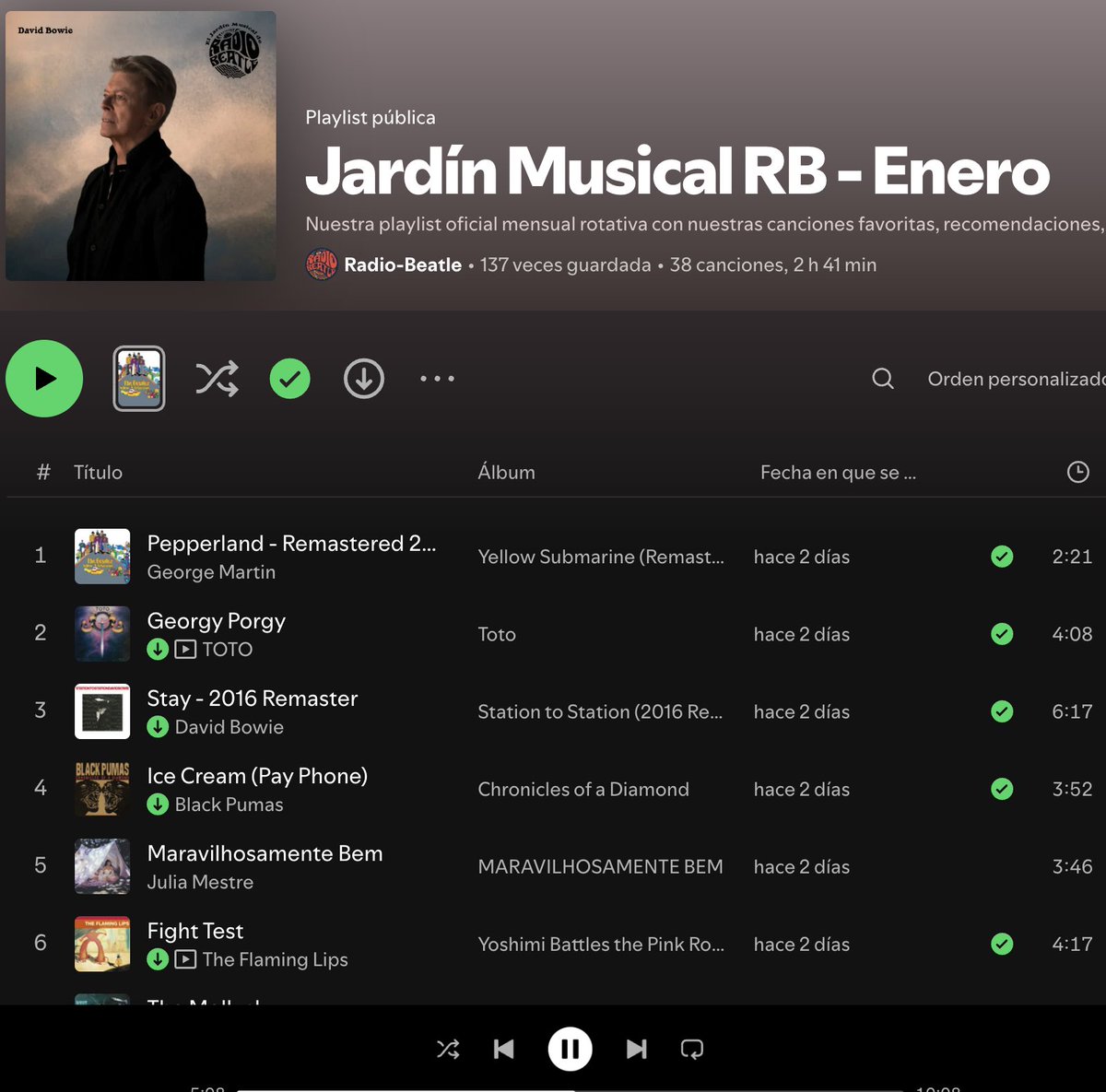
Task: Select the Fight Test track title
Action: tap(195, 931)
